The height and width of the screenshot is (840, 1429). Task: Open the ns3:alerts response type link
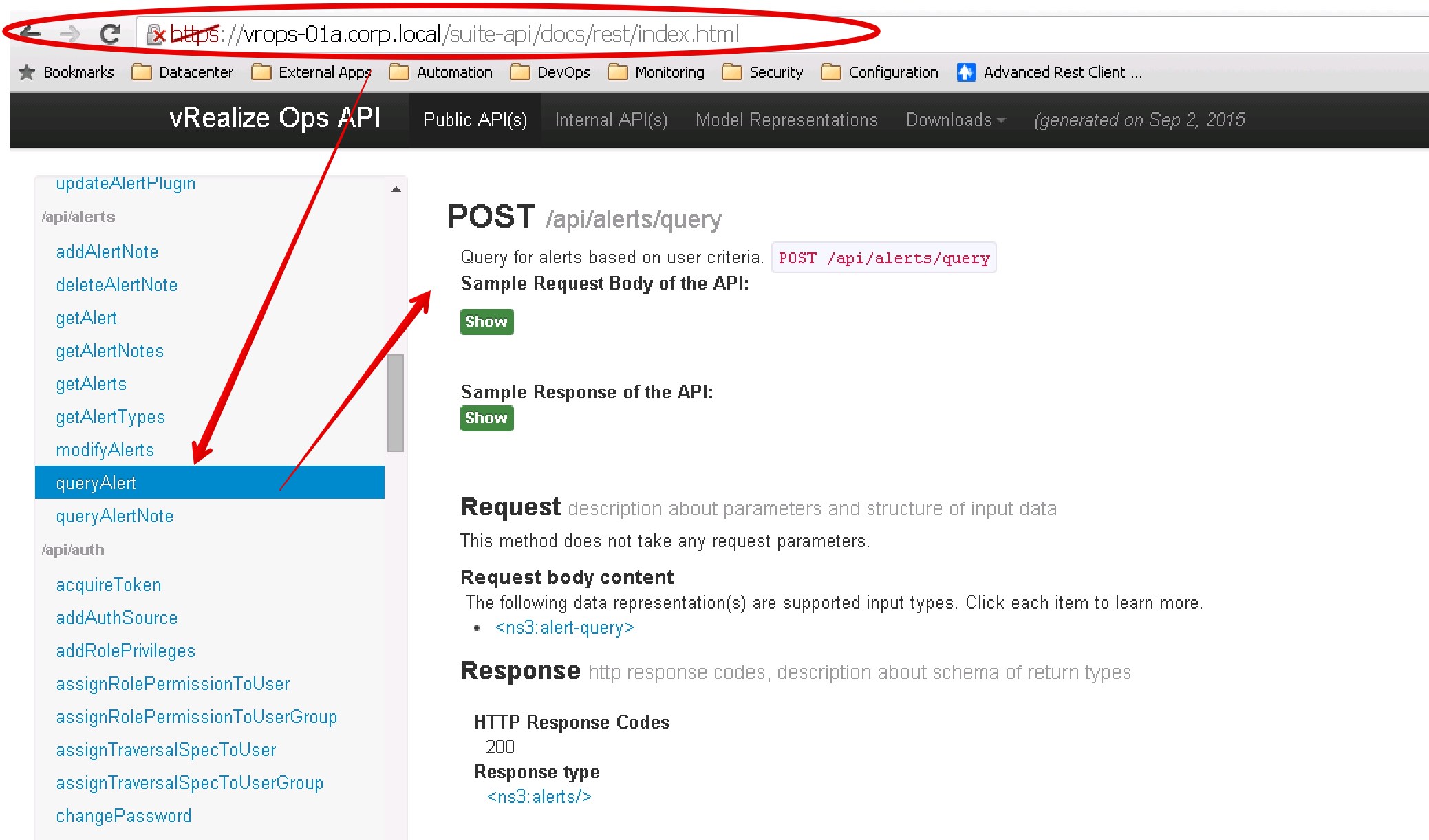pos(539,797)
